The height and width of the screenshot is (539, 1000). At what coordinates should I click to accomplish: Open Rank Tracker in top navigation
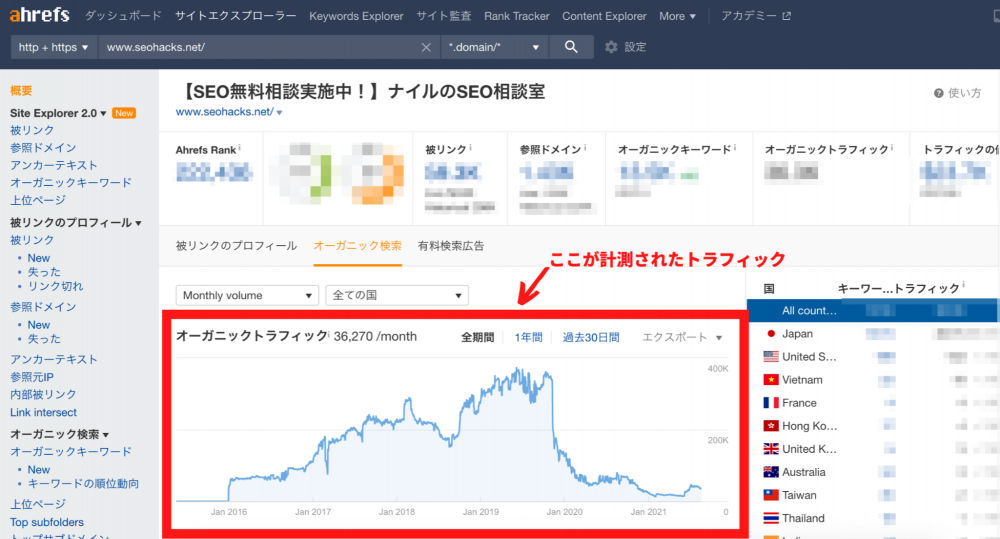(x=517, y=16)
